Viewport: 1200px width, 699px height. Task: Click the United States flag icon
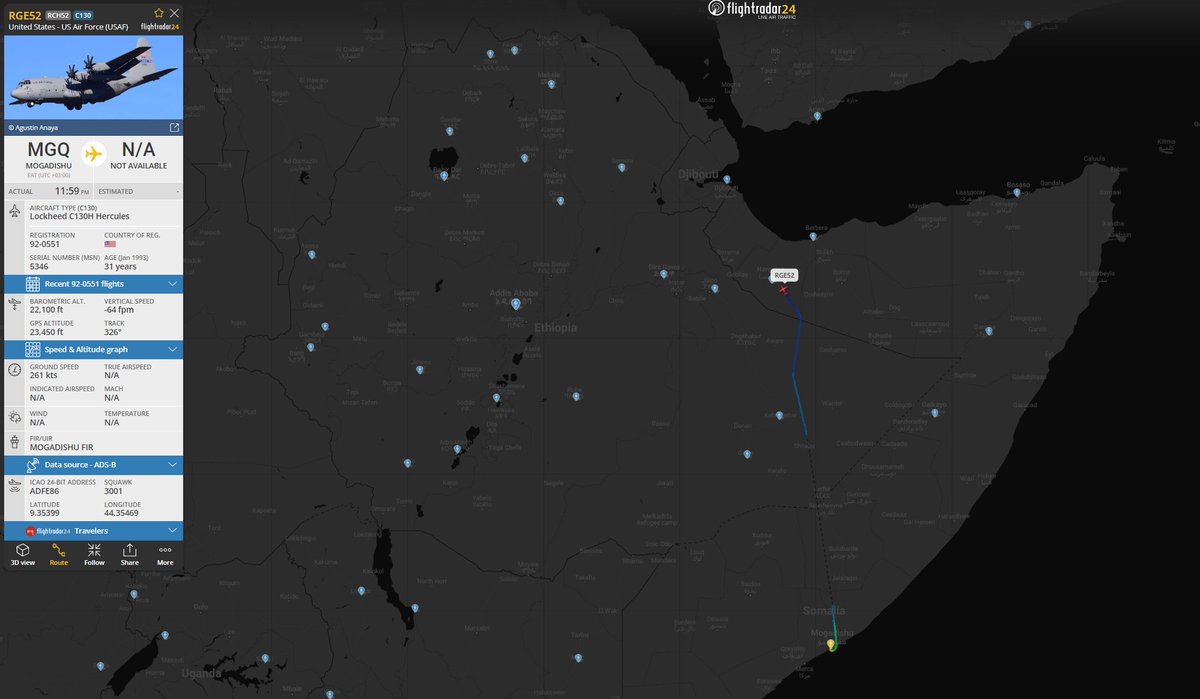(110, 243)
